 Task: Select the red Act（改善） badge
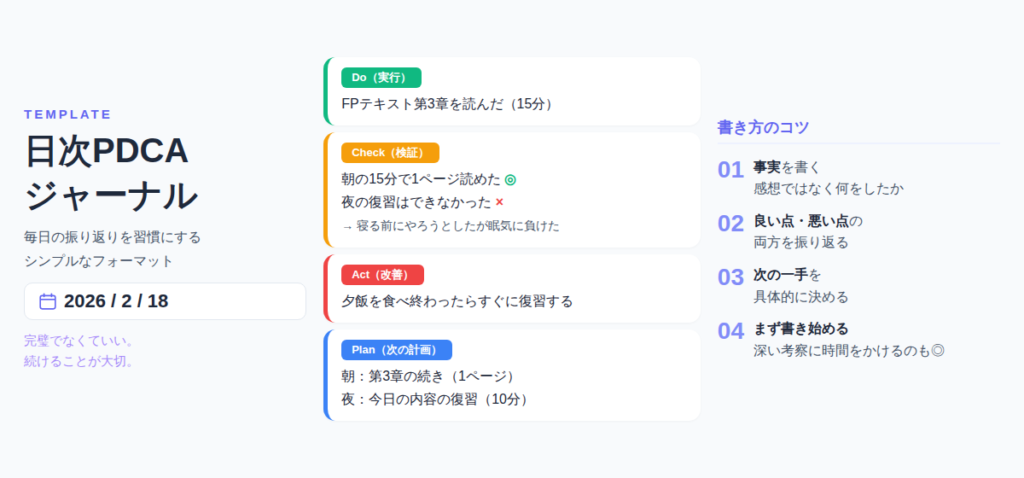[x=382, y=274]
